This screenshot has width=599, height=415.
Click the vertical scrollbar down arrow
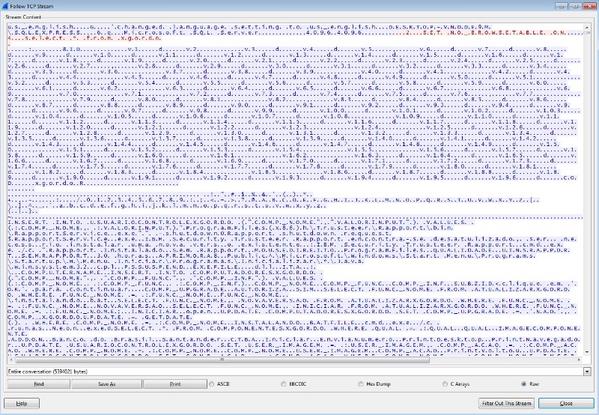coord(587,352)
